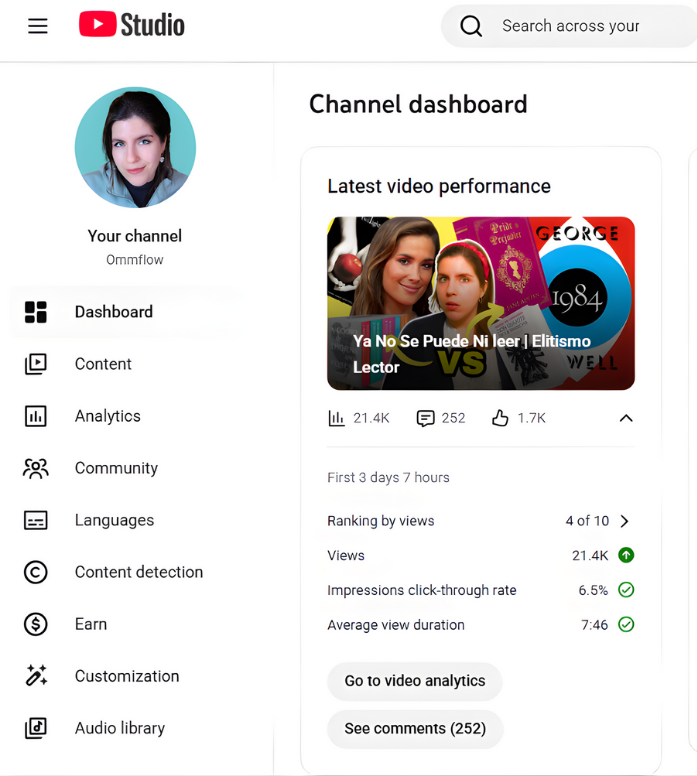The image size is (697, 776).
Task: Open the hamburger navigation menu
Action: pos(38,26)
